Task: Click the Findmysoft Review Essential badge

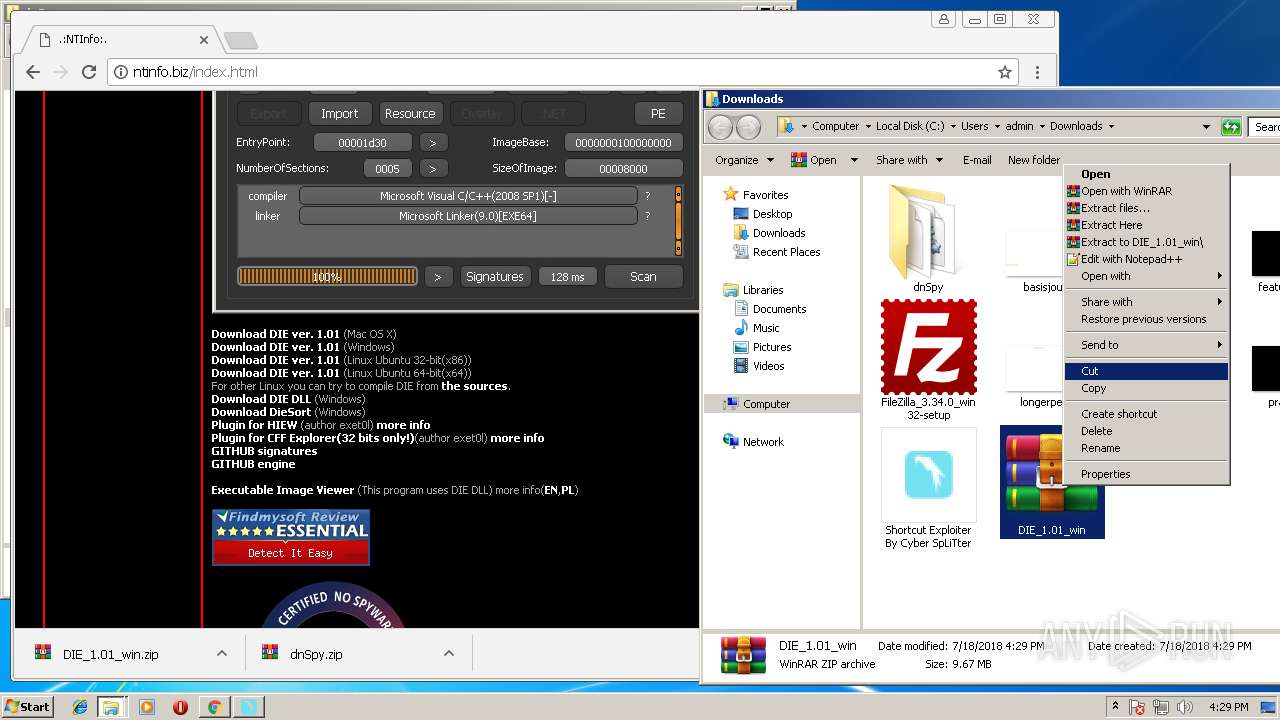Action: (291, 537)
